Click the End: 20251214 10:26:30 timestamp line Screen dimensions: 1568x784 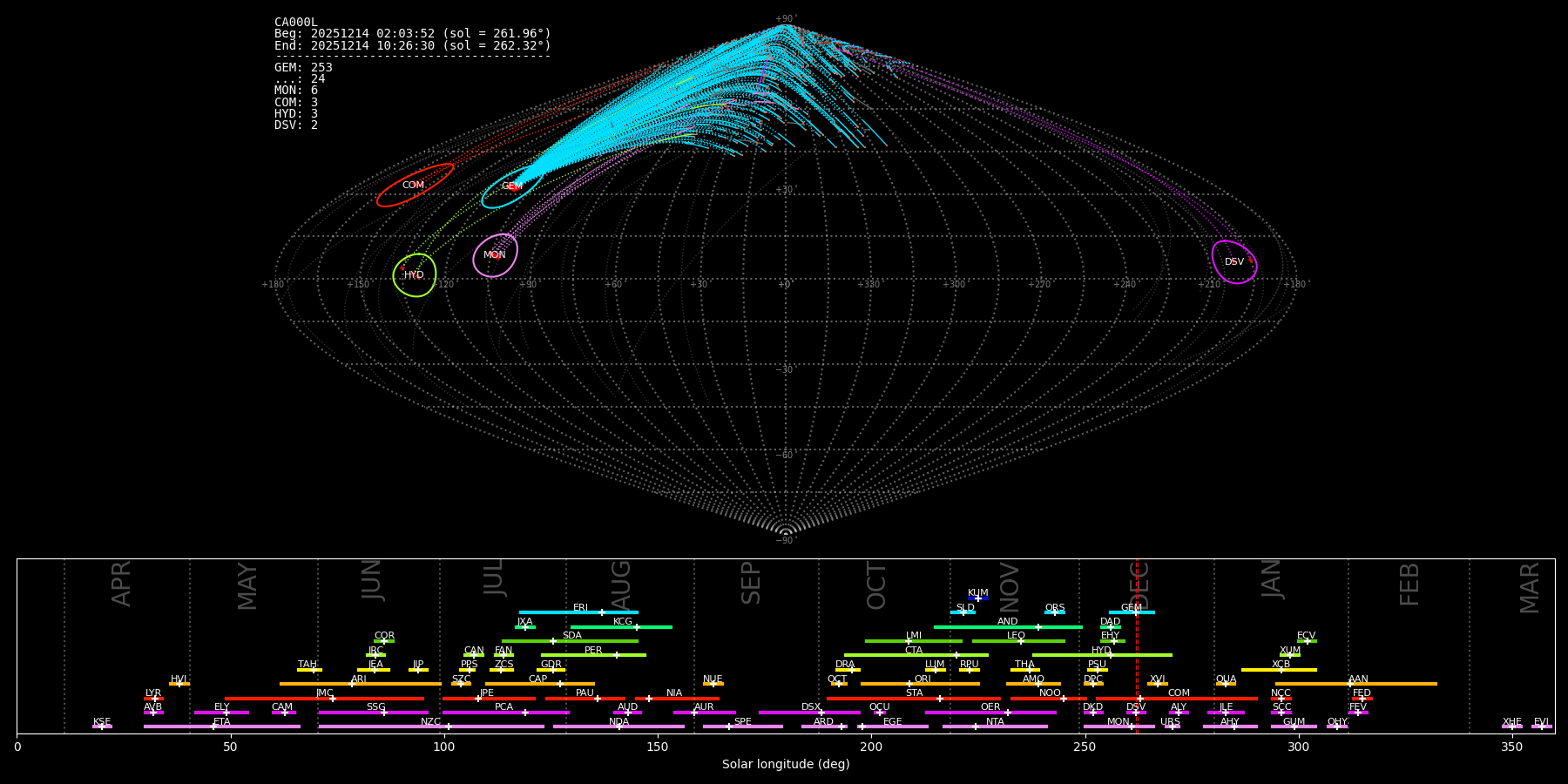pos(413,45)
